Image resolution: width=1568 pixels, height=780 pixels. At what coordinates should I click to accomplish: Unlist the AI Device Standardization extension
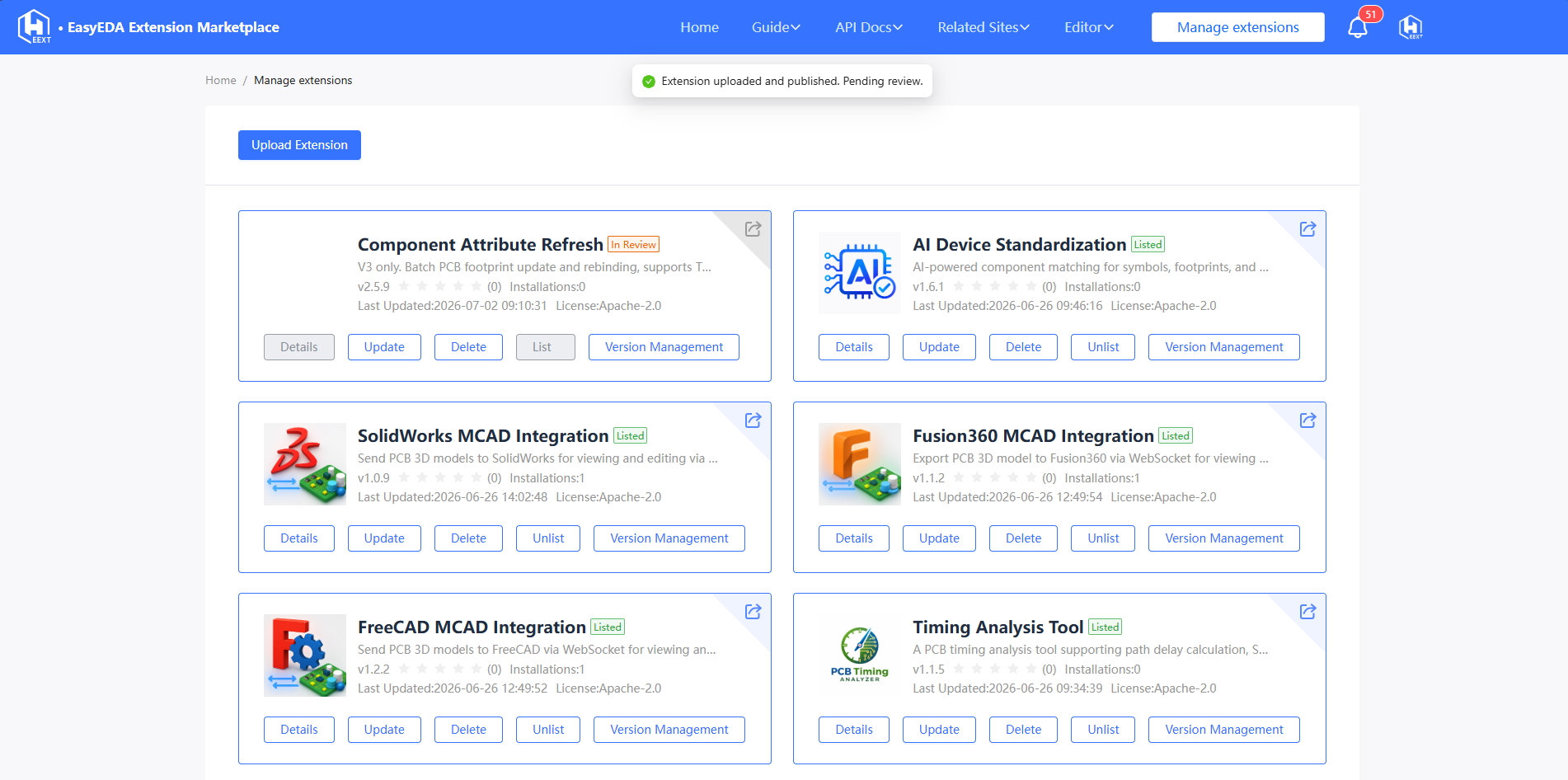(x=1103, y=347)
